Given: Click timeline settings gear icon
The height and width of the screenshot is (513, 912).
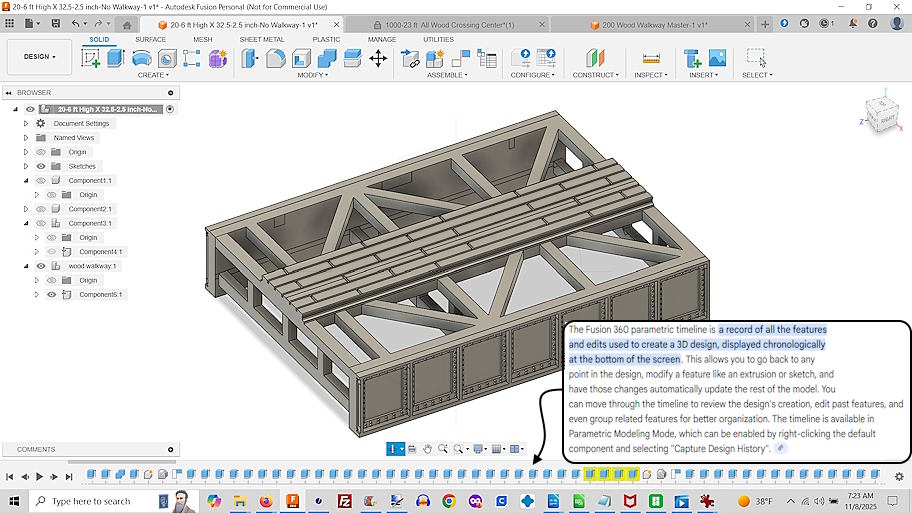Looking at the screenshot, I should [x=899, y=476].
